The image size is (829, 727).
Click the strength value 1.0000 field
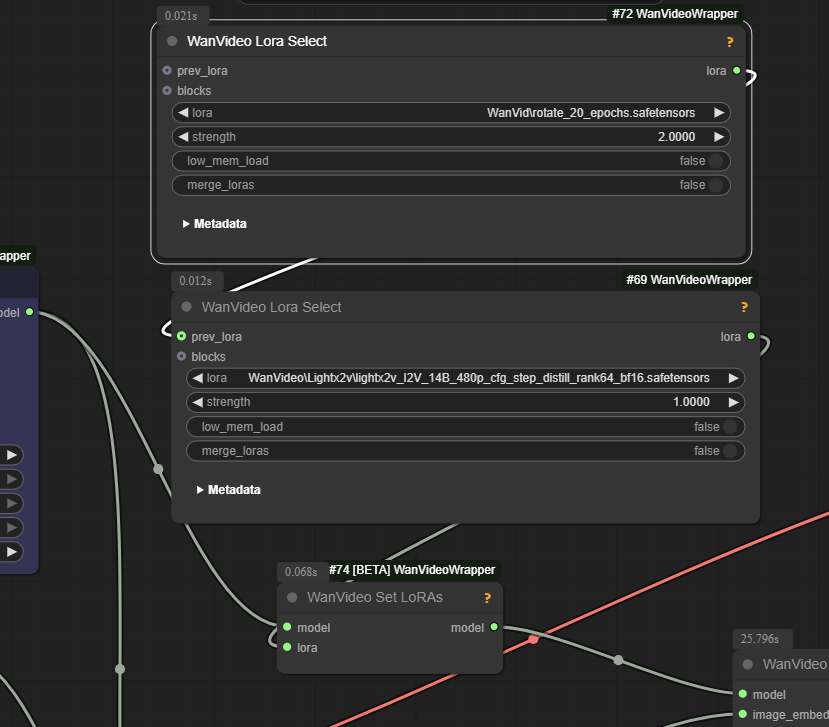465,402
